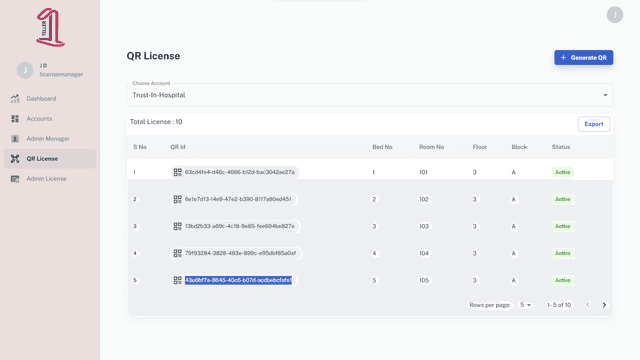Image resolution: width=640 pixels, height=360 pixels.
Task: Click the Room No column header
Action: click(431, 147)
